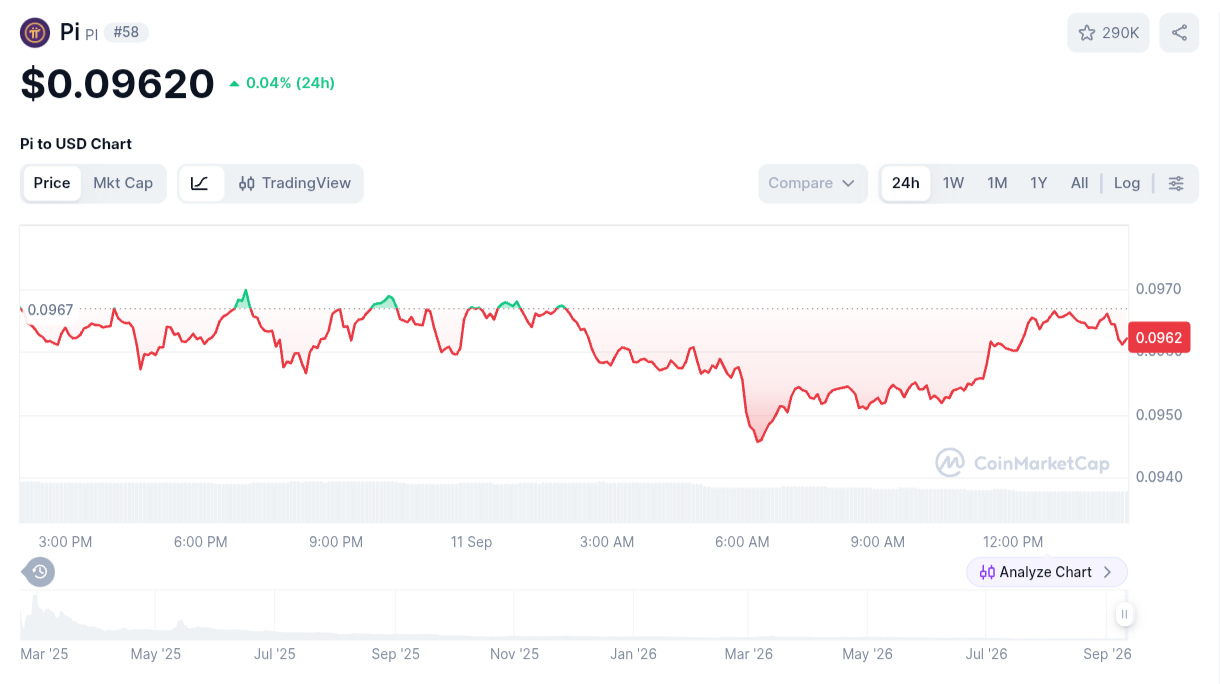Click the 6:00 AM axis label
The image size is (1220, 684).
[742, 542]
